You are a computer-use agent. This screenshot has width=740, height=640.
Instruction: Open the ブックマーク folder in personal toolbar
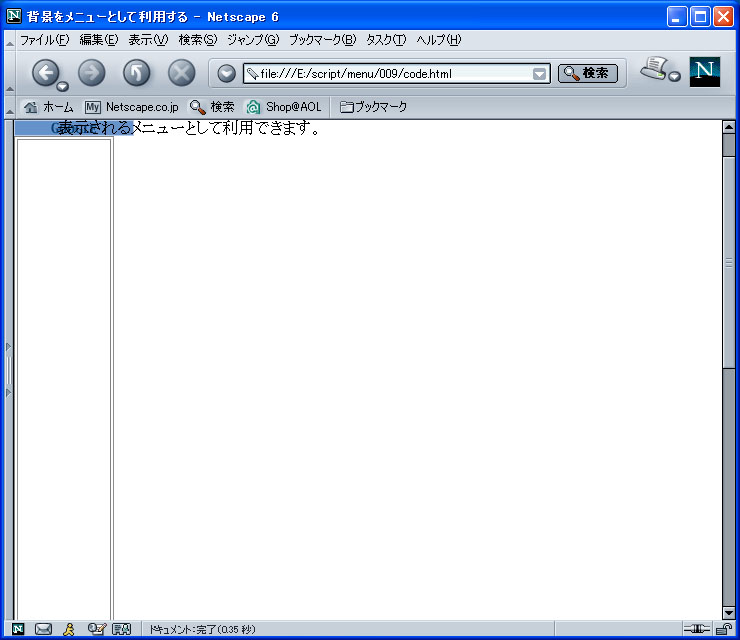pyautogui.click(x=373, y=107)
